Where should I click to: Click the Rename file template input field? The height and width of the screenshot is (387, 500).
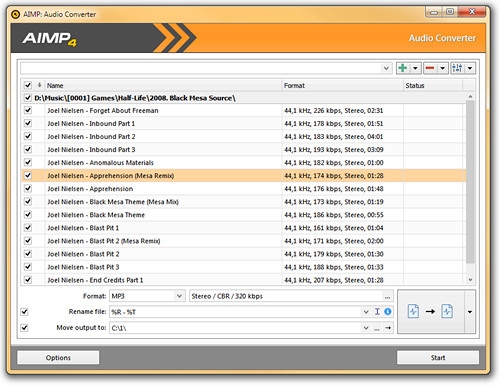[x=235, y=312]
